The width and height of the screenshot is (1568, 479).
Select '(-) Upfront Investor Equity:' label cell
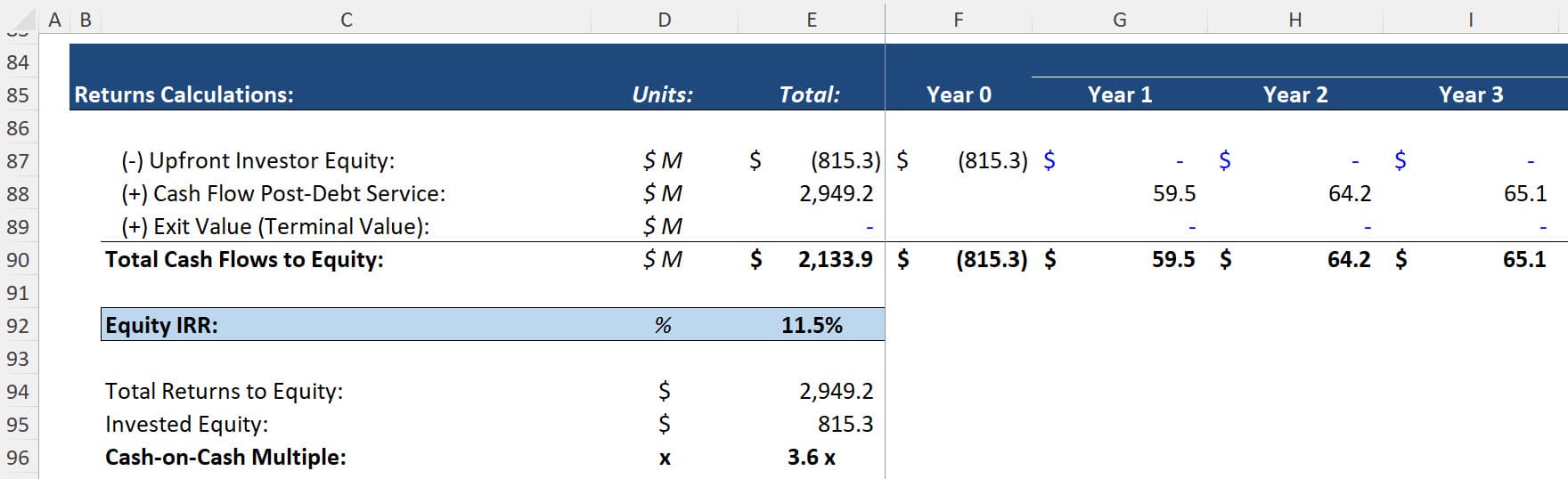point(257,161)
